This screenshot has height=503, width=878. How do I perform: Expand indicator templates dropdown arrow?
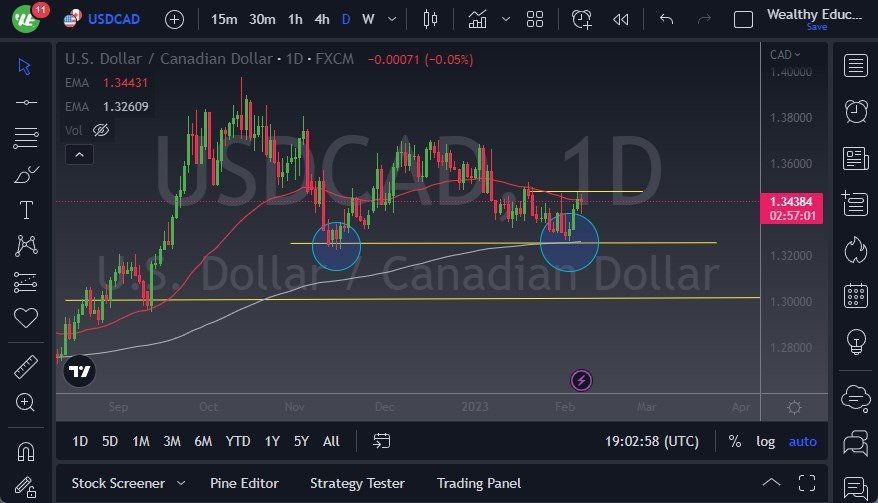click(x=506, y=20)
